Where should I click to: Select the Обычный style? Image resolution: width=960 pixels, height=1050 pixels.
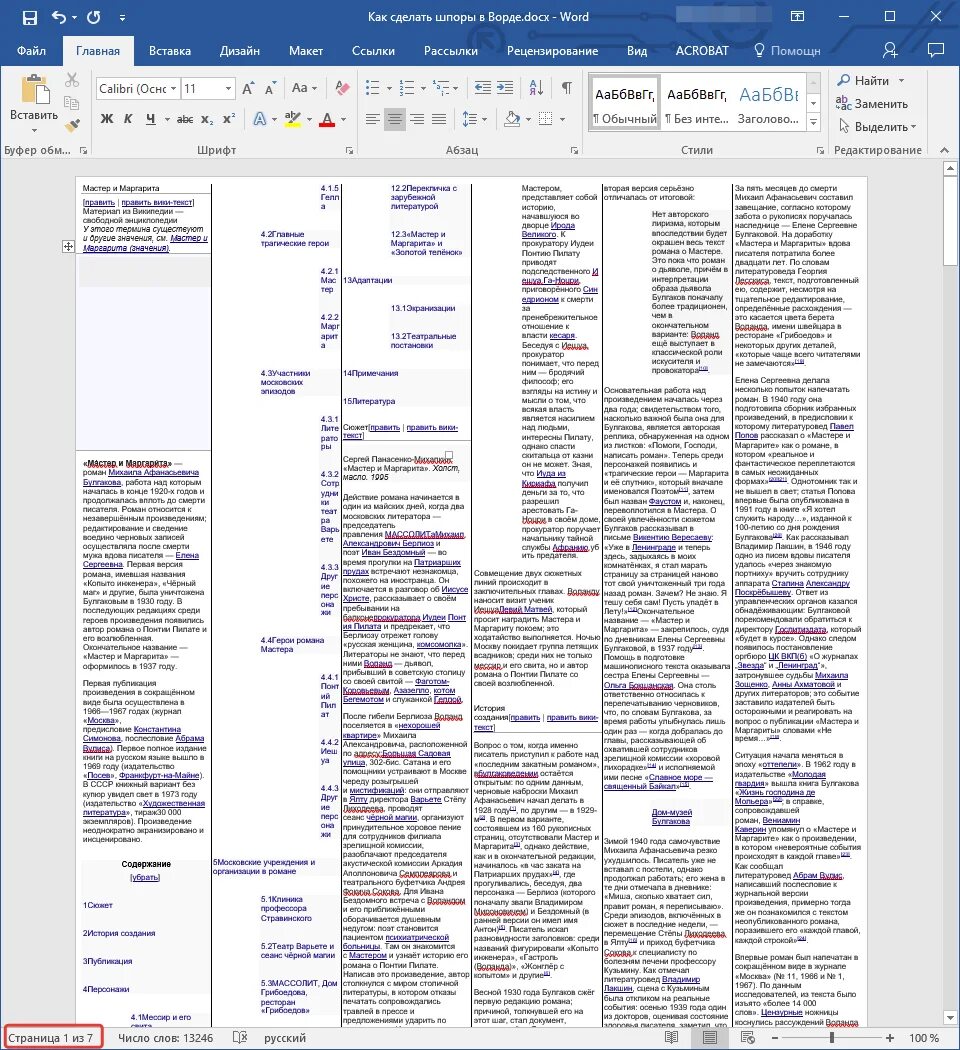[625, 104]
